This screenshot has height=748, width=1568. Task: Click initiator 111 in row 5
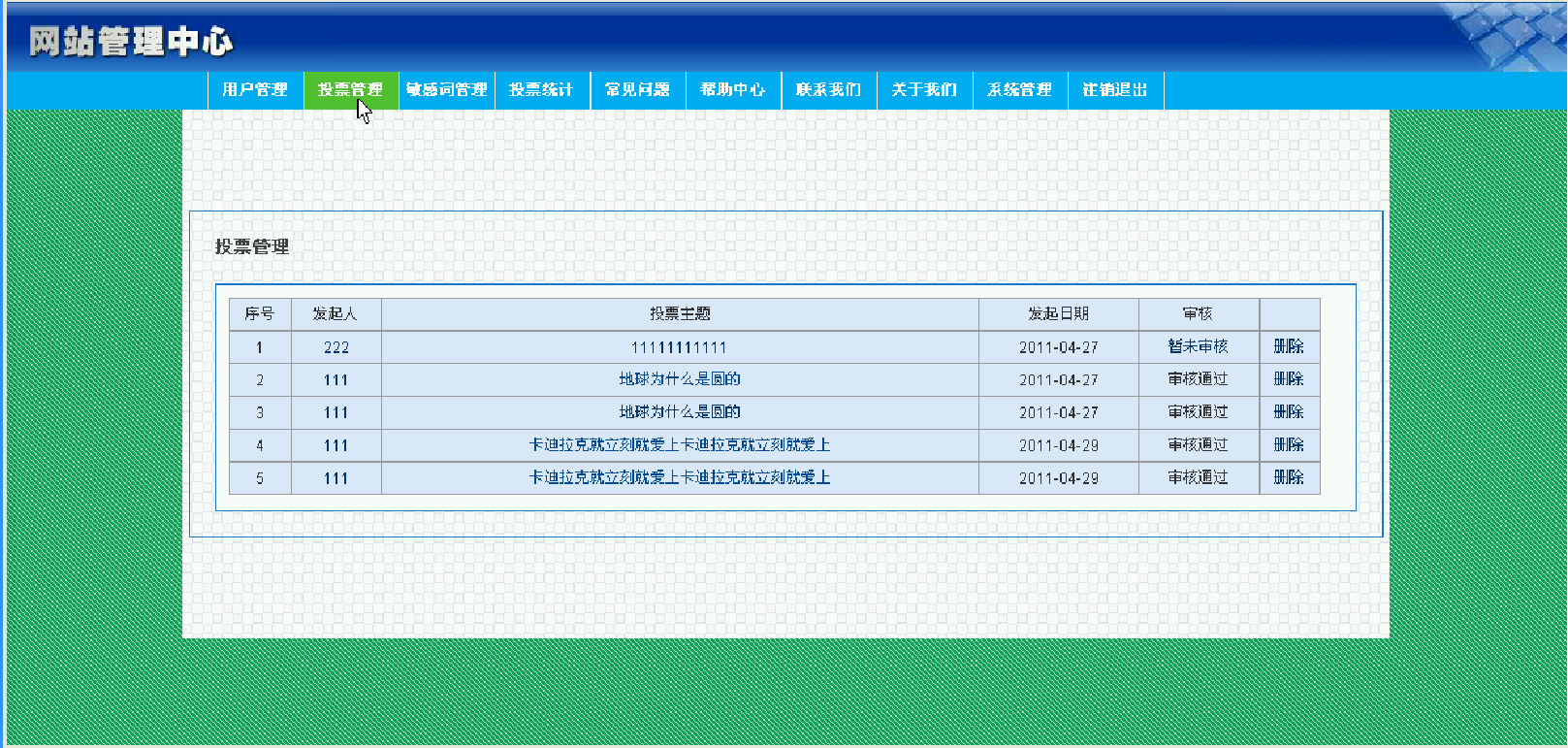pyautogui.click(x=336, y=479)
